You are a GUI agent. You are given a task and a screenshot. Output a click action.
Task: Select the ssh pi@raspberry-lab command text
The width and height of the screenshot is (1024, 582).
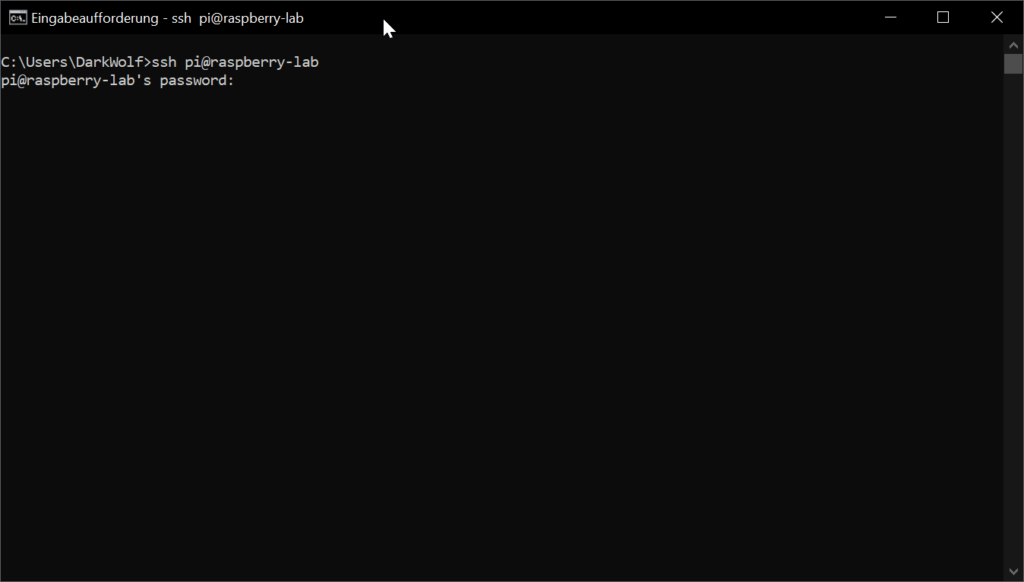click(x=237, y=61)
